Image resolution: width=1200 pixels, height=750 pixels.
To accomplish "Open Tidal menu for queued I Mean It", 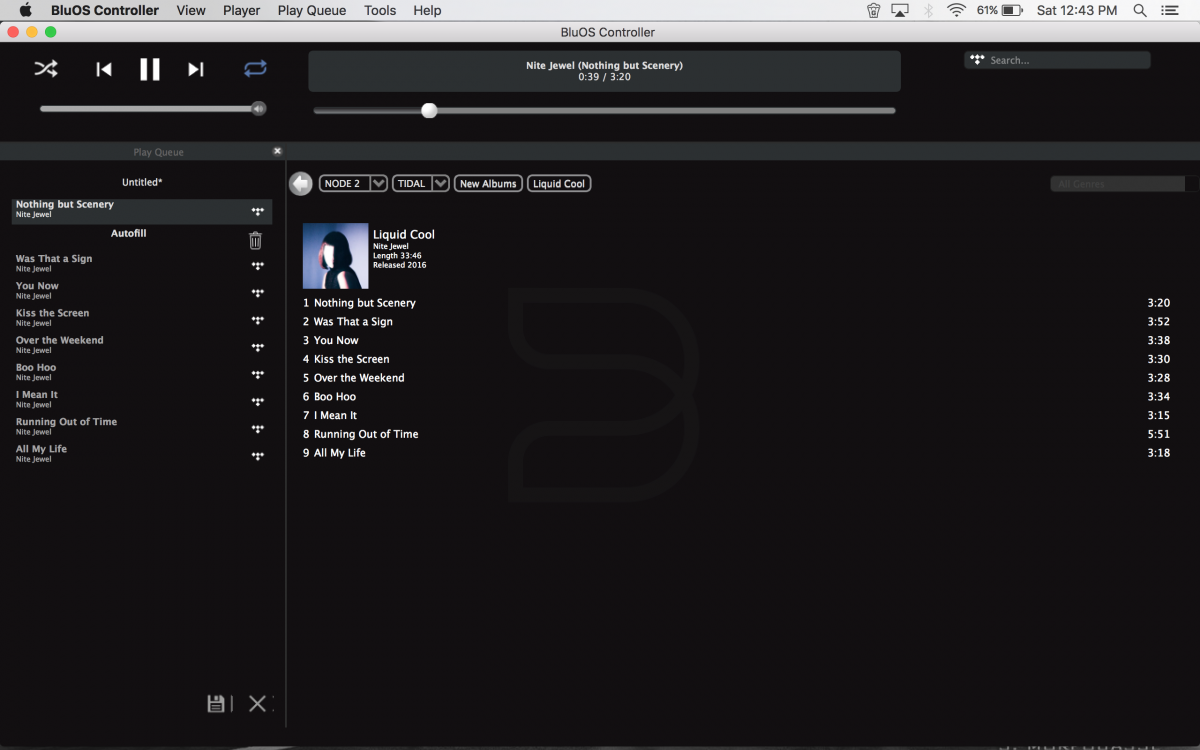I will coord(258,401).
